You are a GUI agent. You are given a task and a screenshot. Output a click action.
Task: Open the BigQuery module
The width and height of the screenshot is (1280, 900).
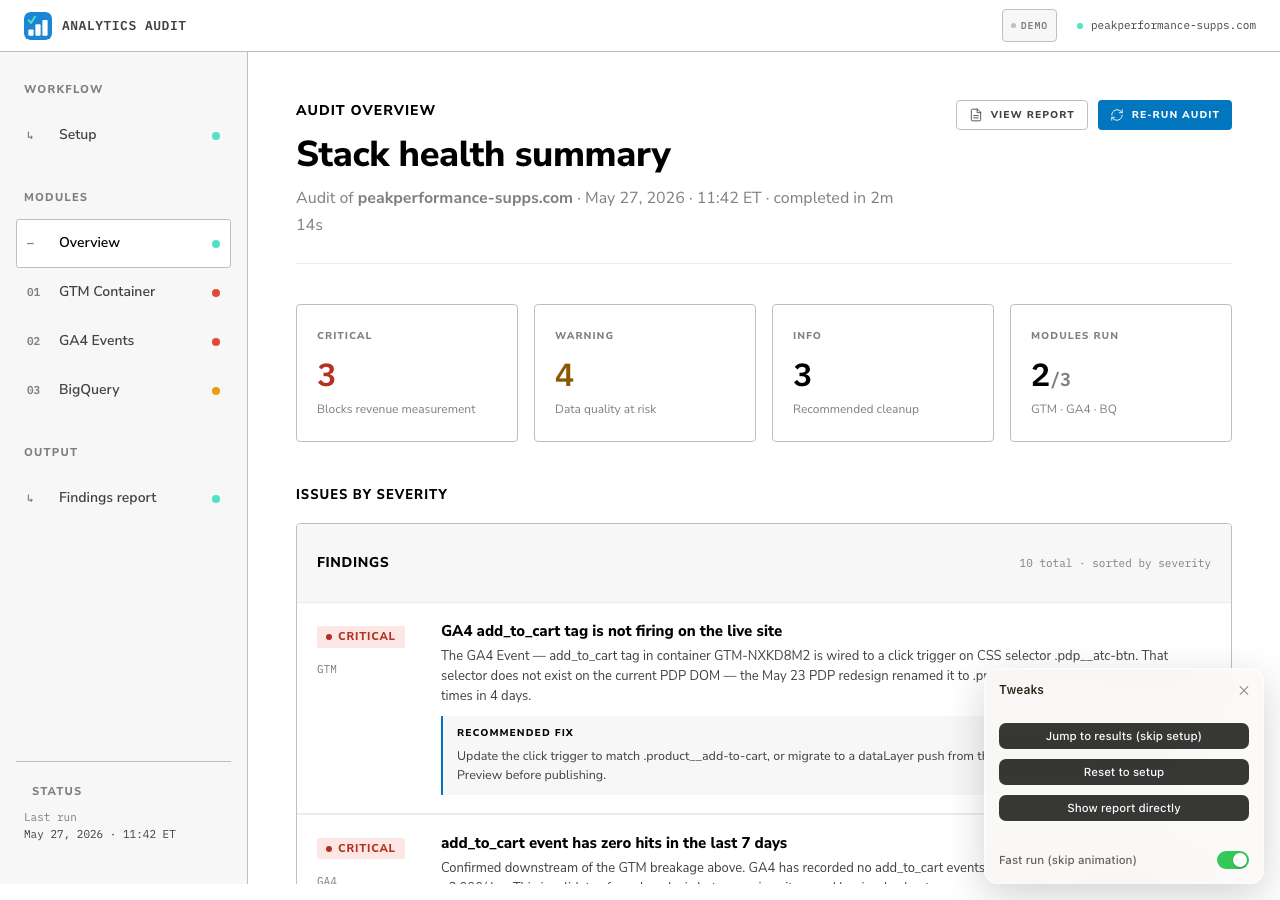point(123,390)
